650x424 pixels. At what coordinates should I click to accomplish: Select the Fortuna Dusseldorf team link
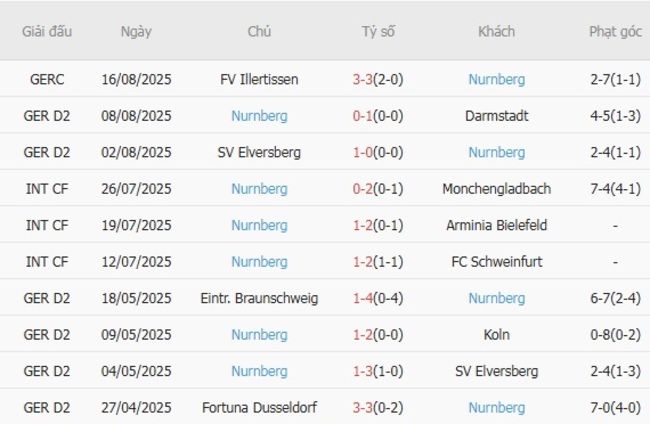point(259,408)
